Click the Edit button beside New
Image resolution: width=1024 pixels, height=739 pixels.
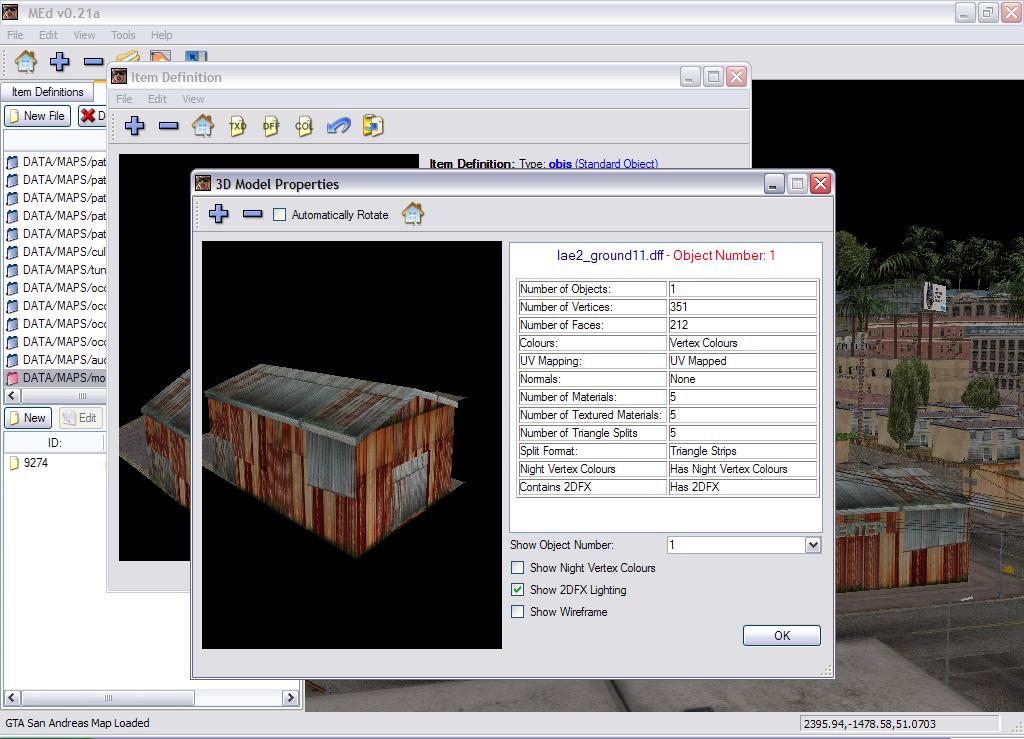click(80, 418)
